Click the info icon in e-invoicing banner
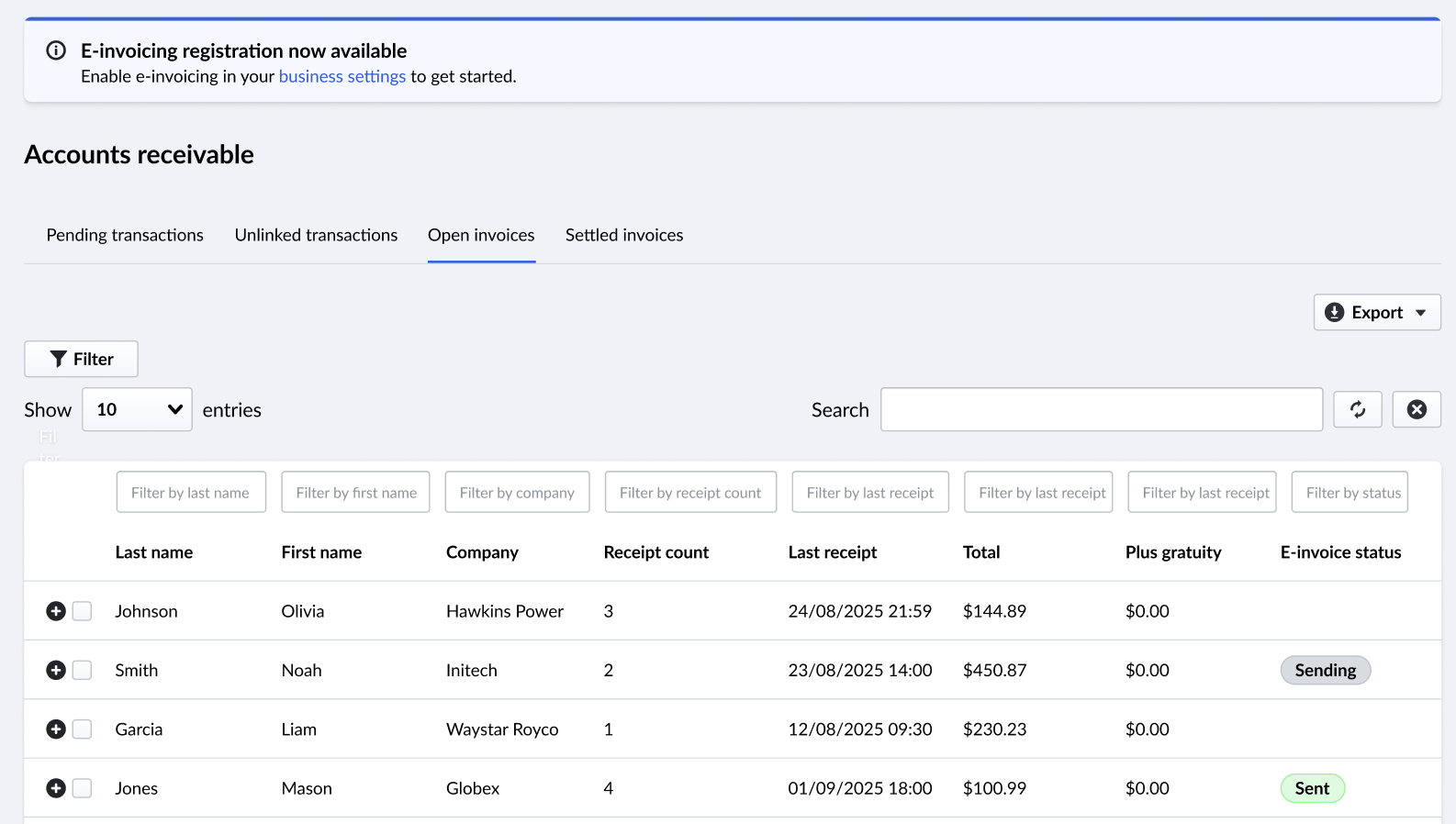Screen dimensions: 1456x824 coord(56,50)
